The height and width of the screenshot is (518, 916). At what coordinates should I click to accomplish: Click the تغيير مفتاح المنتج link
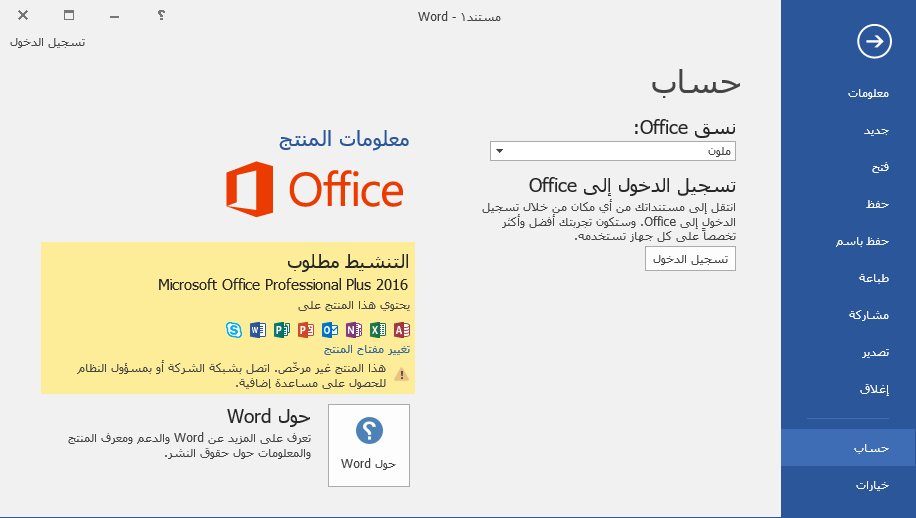pos(367,349)
